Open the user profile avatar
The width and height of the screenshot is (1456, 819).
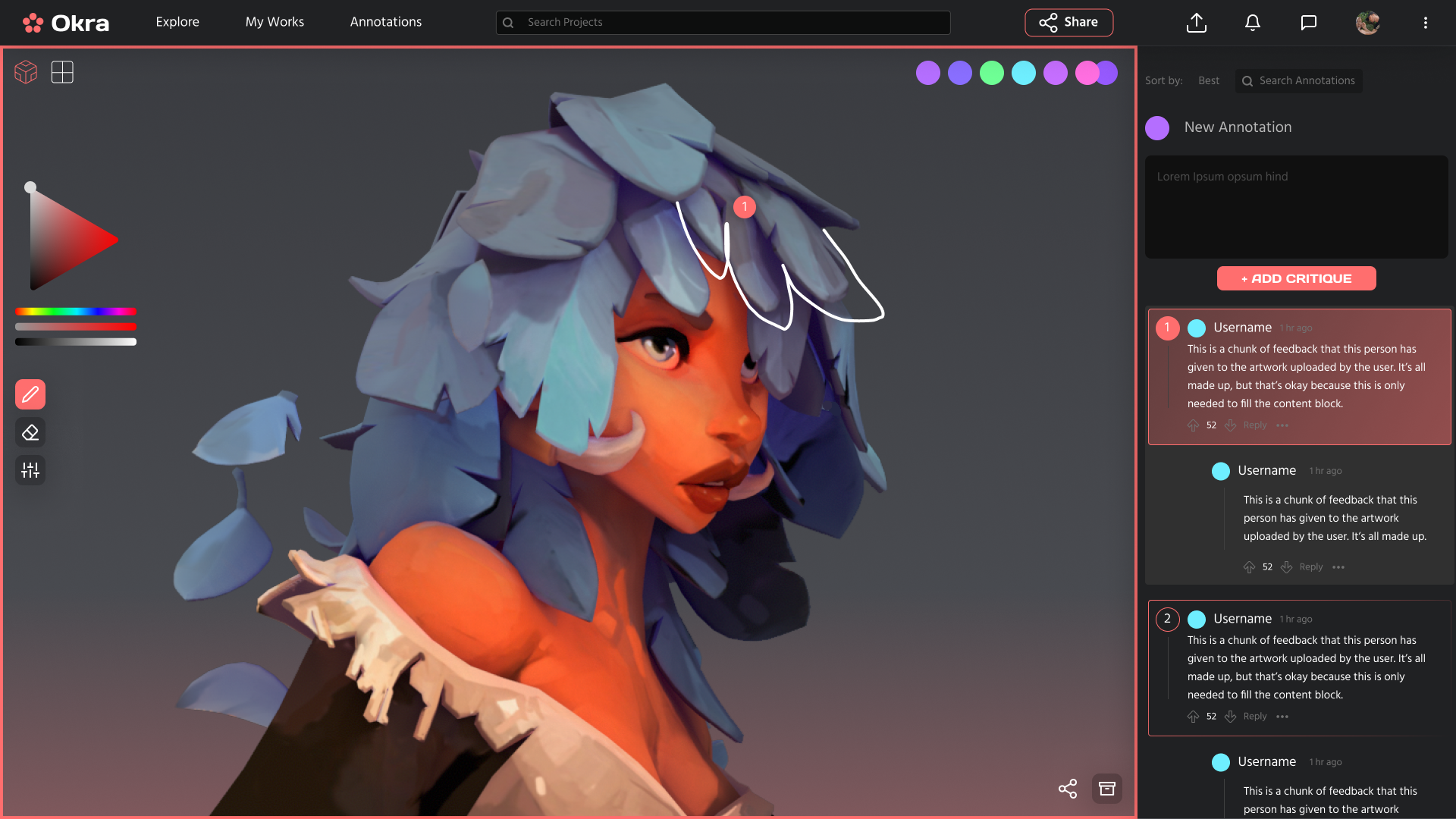pos(1368,23)
